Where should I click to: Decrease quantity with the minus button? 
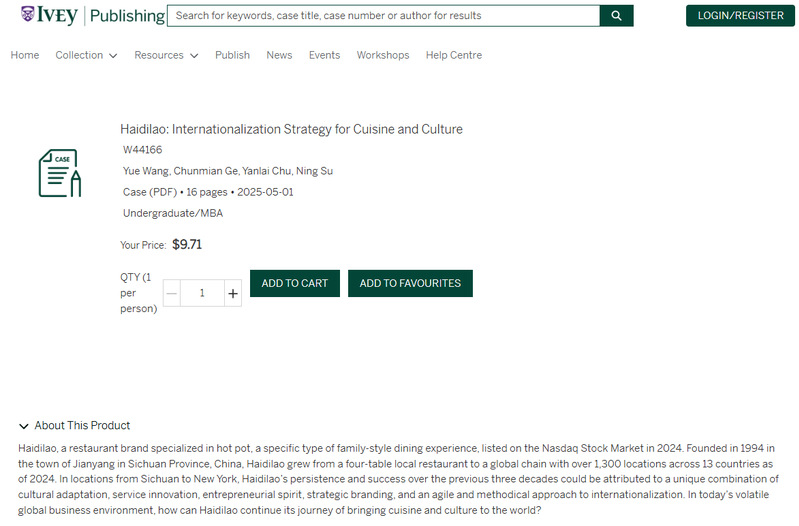pyautogui.click(x=172, y=293)
